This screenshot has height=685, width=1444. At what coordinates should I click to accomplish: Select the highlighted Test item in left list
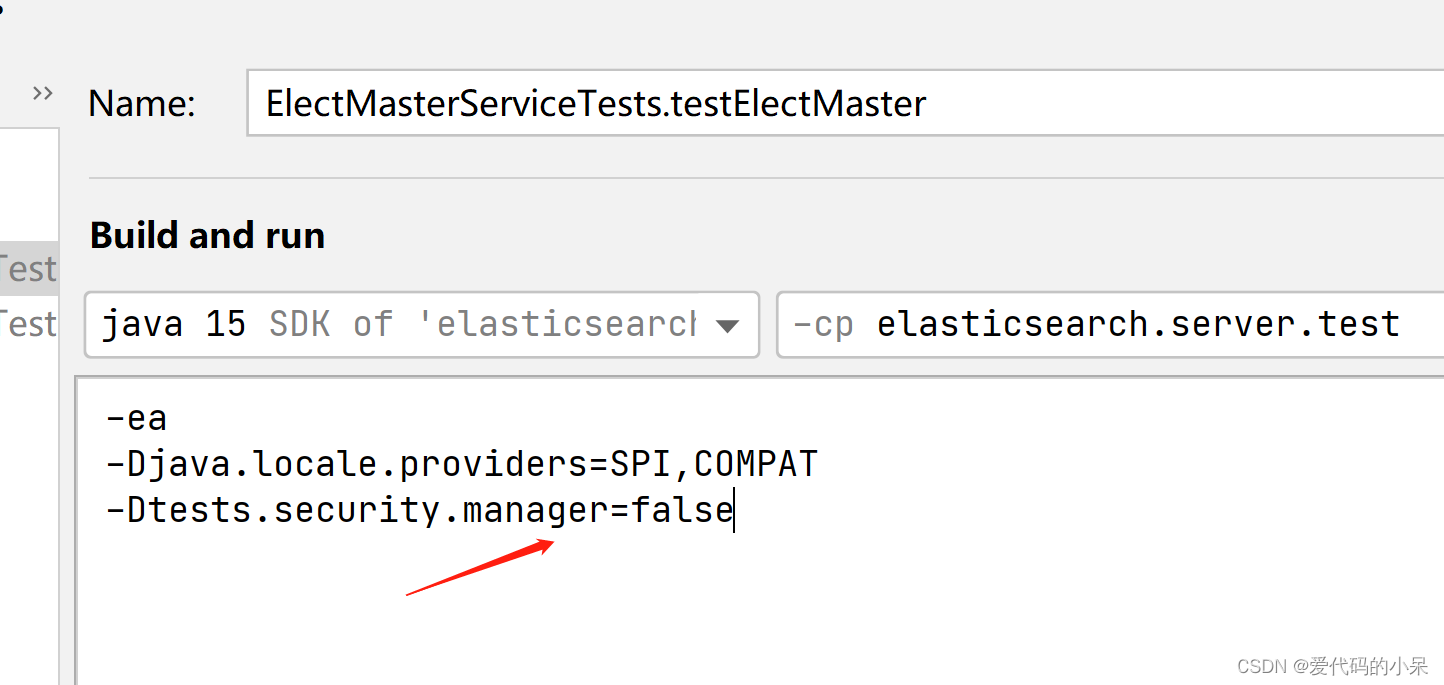(29, 268)
